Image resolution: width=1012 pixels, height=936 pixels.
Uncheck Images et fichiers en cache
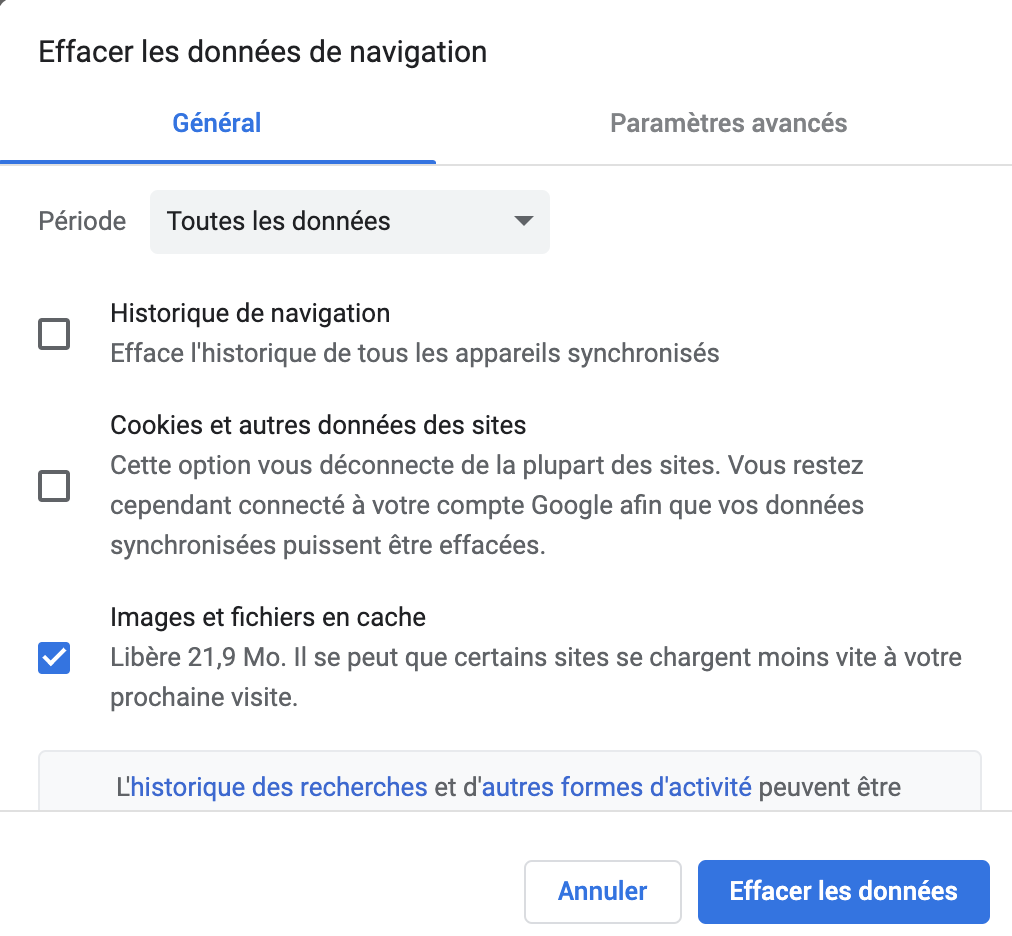click(54, 658)
